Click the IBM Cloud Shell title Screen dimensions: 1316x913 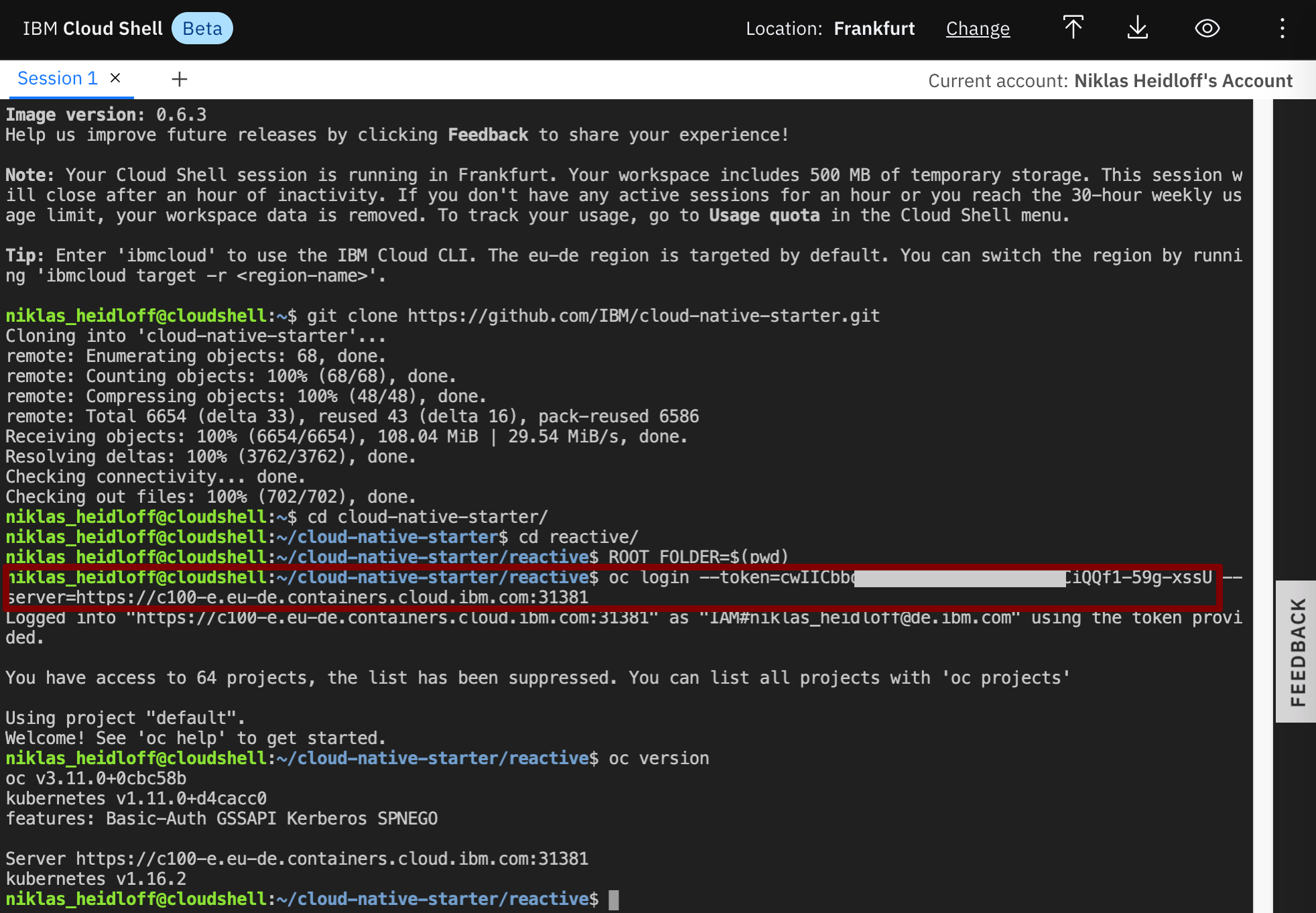(x=93, y=29)
